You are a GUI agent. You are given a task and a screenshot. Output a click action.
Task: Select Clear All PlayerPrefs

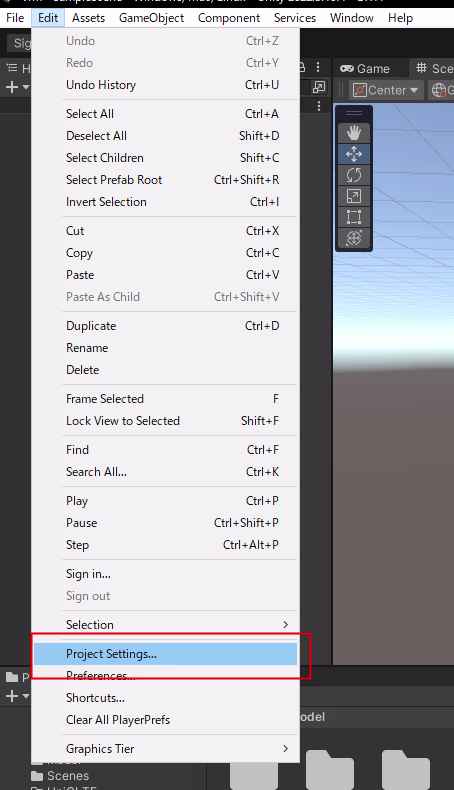[165, 720]
